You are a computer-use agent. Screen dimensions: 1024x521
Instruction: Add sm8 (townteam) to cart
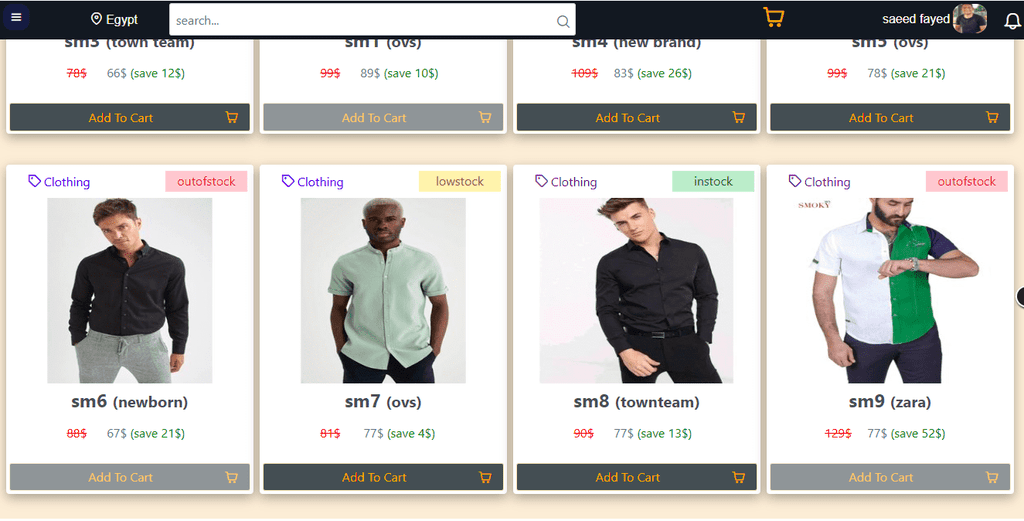point(637,477)
